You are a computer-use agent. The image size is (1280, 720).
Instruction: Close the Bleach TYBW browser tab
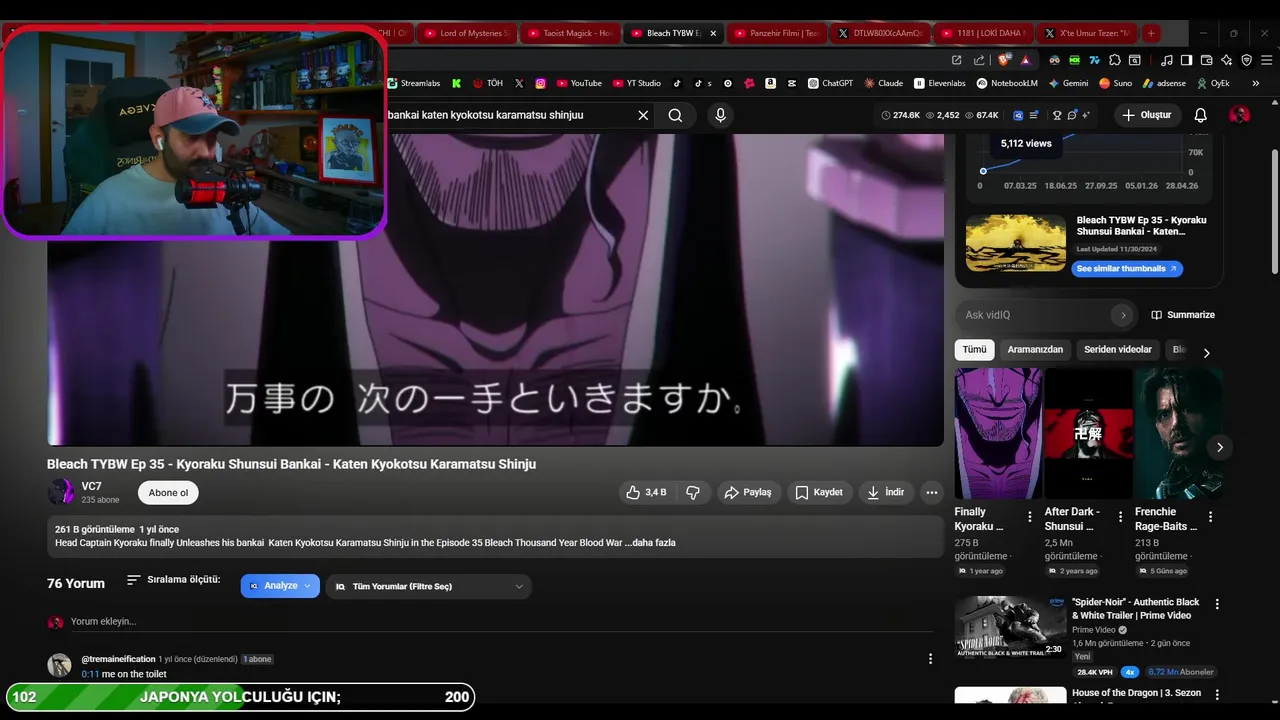click(x=713, y=33)
